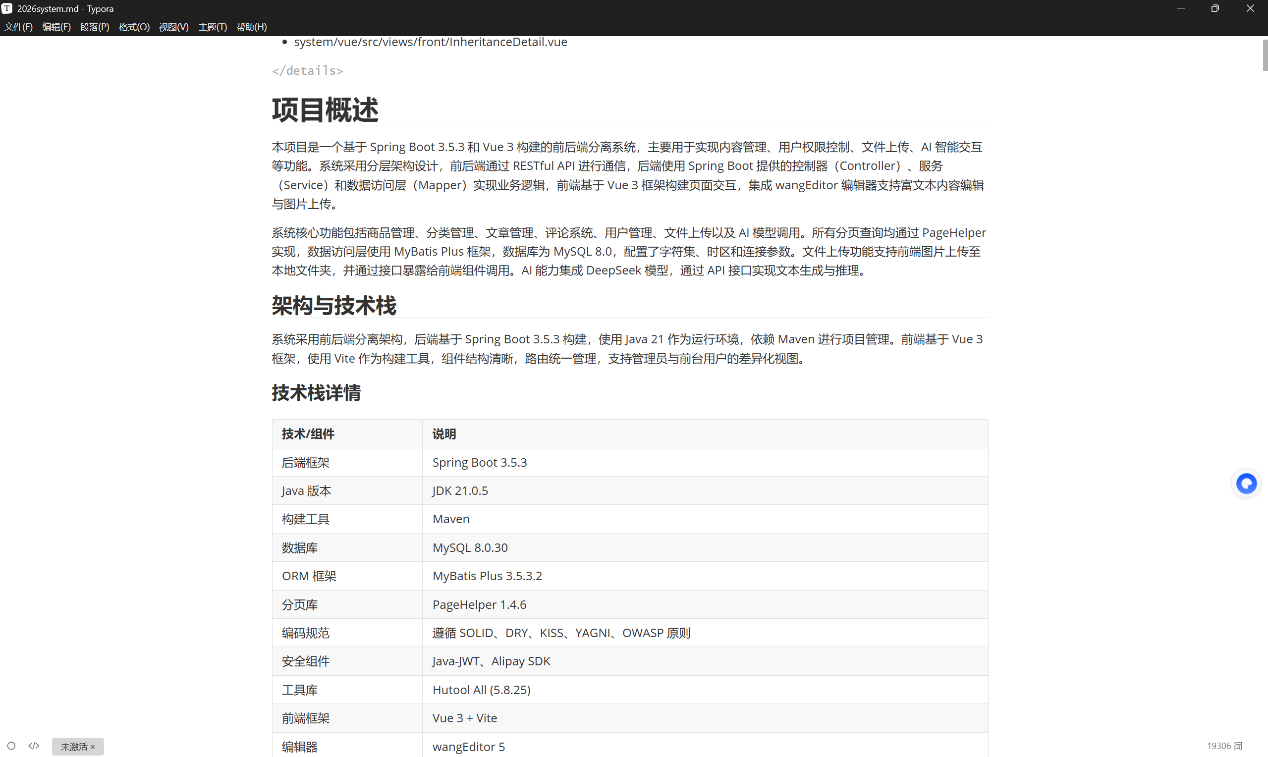Click the 技术栈详情 heading

316,393
